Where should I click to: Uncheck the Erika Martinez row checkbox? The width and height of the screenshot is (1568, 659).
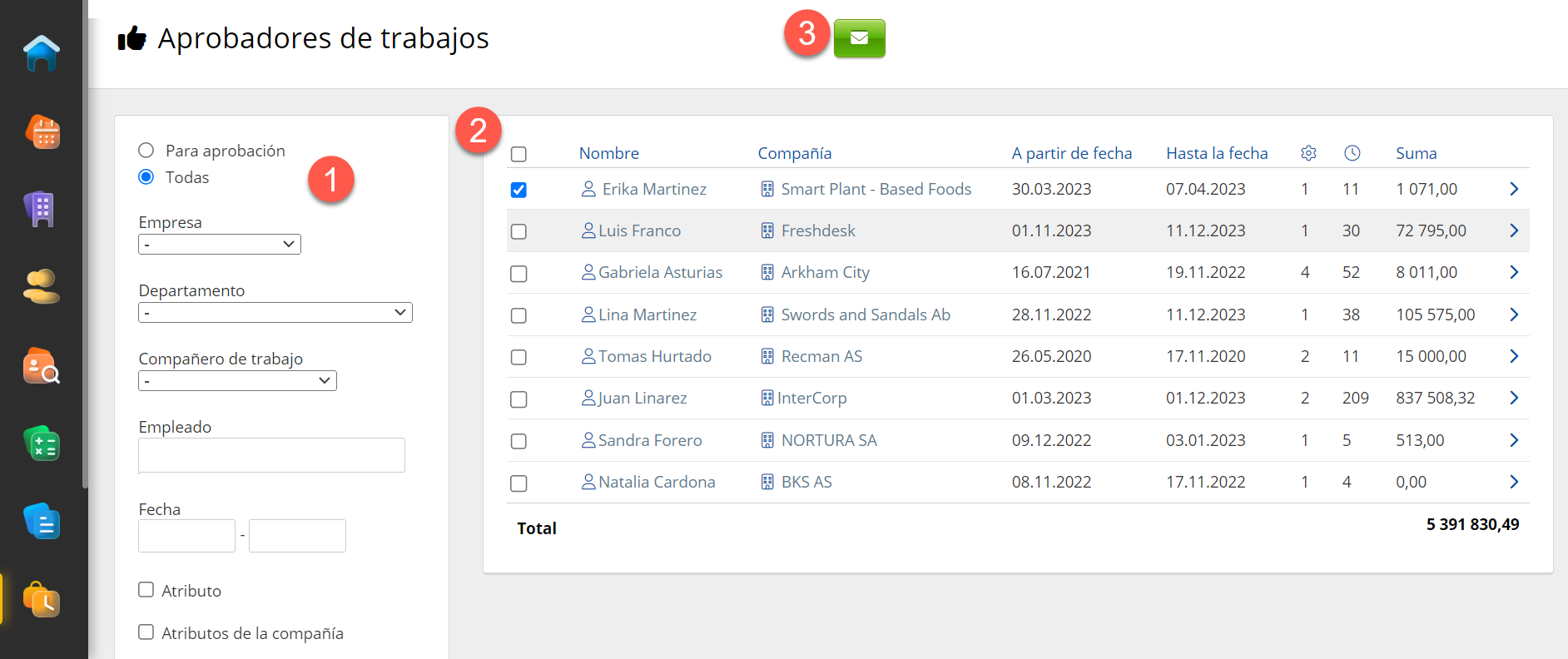point(519,190)
